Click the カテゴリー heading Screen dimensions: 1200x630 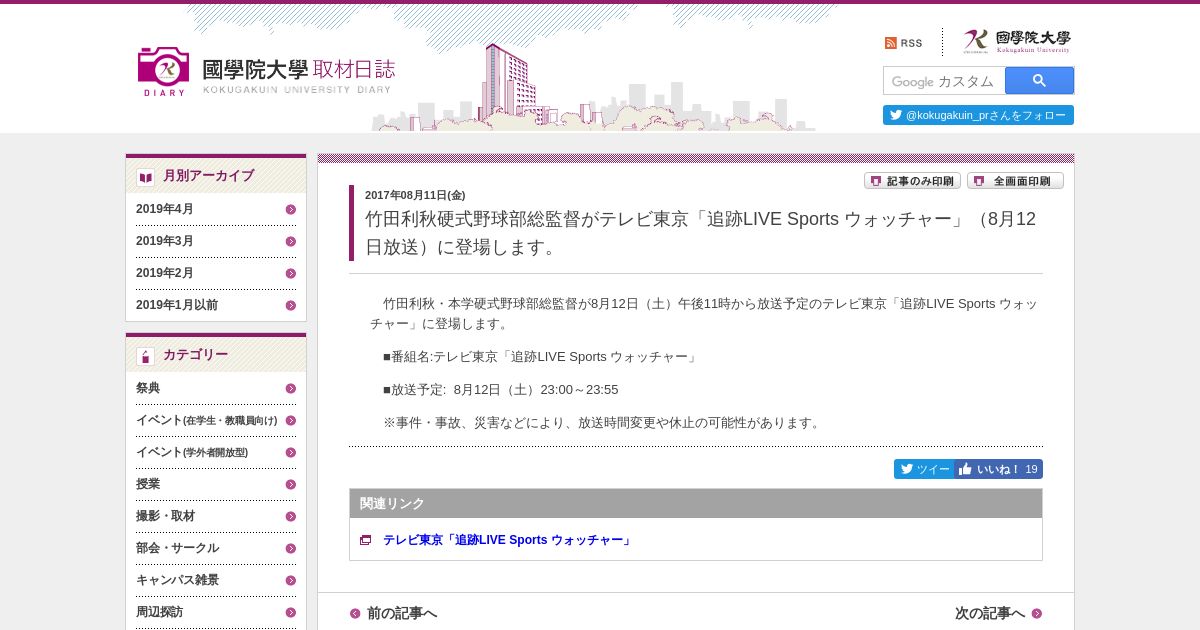[x=195, y=355]
